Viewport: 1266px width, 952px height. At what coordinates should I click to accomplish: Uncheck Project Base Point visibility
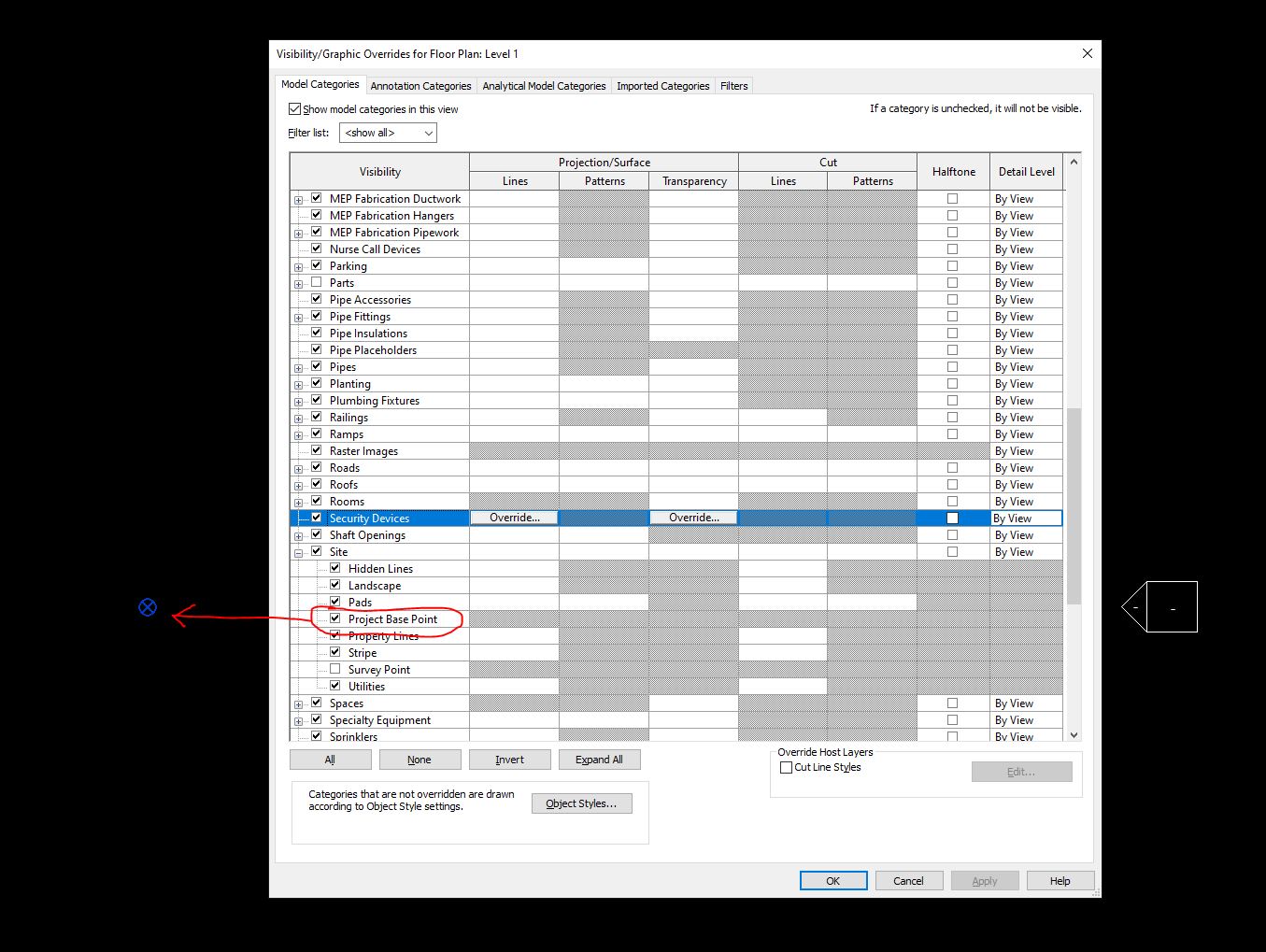click(x=334, y=618)
